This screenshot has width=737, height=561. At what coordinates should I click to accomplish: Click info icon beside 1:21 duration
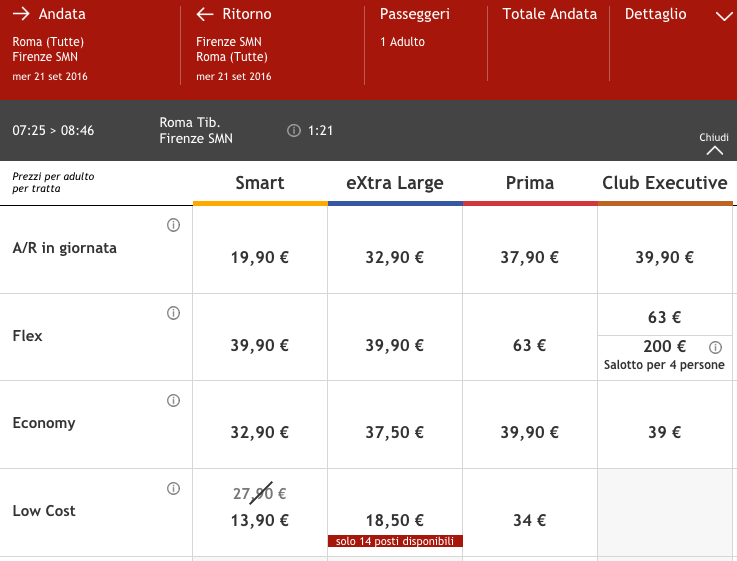click(x=294, y=131)
